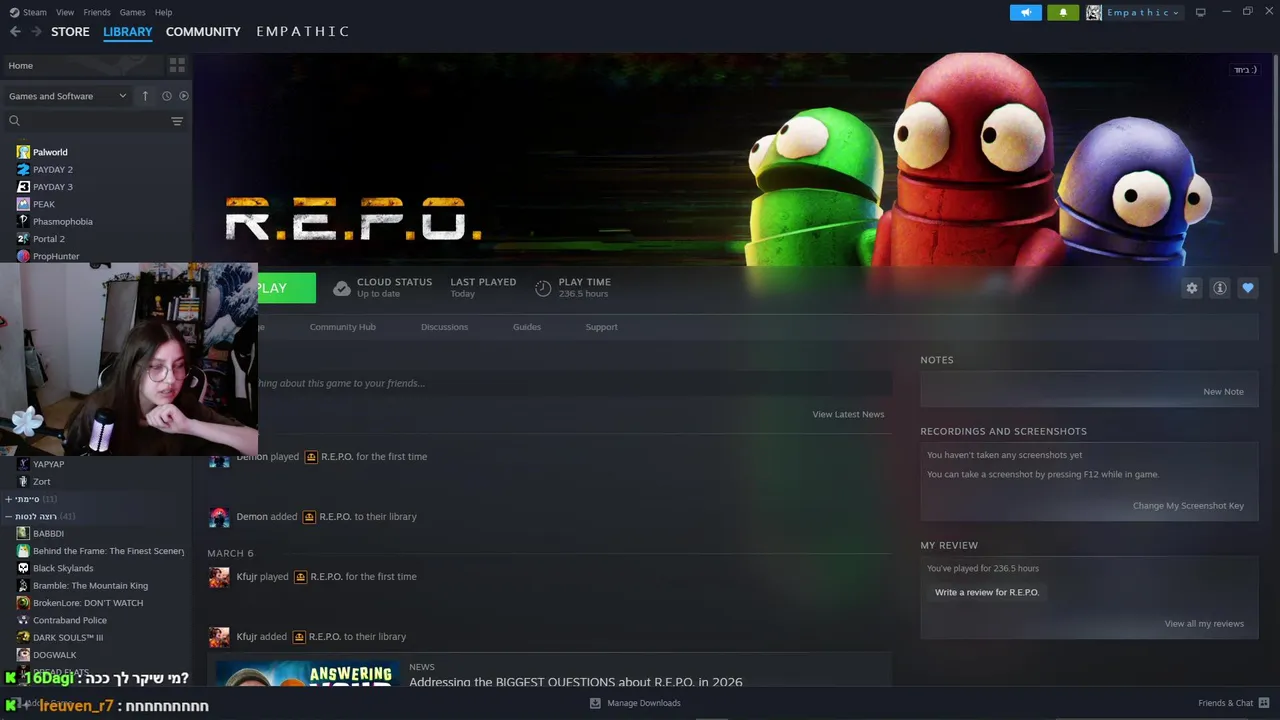
Task: Open the Support tab
Action: (x=601, y=327)
